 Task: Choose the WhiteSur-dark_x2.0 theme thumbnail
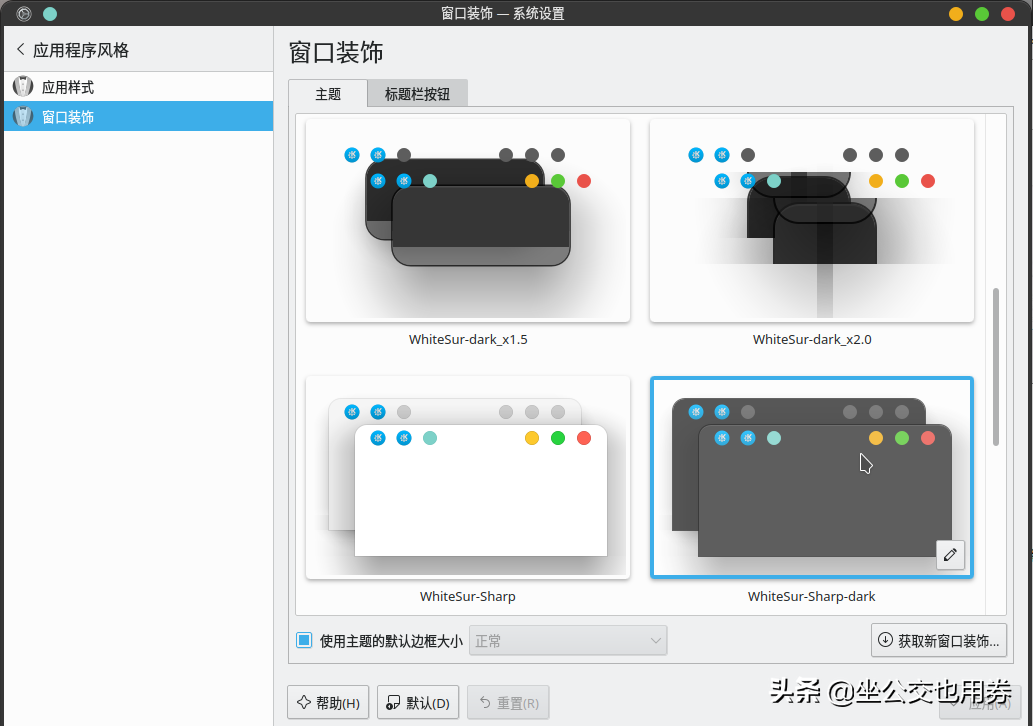click(x=812, y=221)
